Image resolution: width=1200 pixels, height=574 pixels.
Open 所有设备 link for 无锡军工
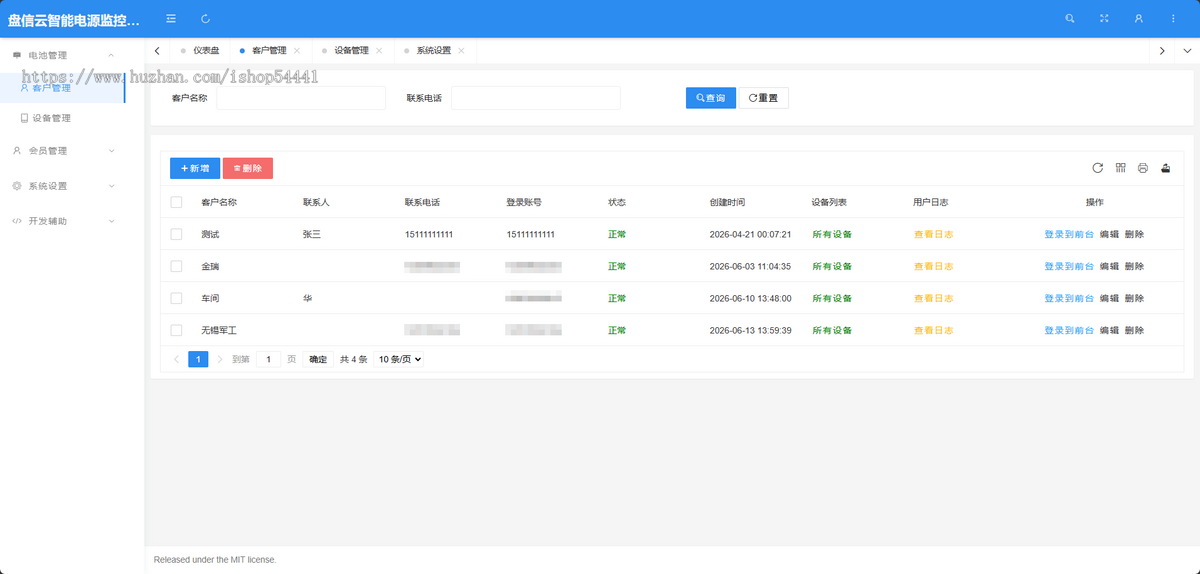[x=832, y=330]
